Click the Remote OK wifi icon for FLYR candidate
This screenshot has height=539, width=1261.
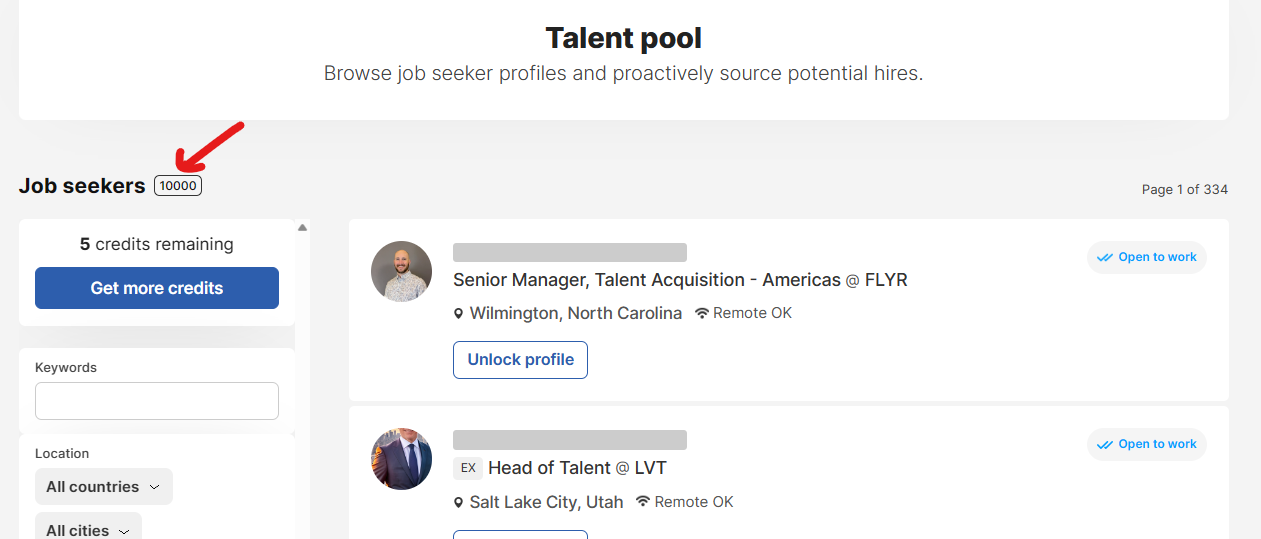[702, 313]
